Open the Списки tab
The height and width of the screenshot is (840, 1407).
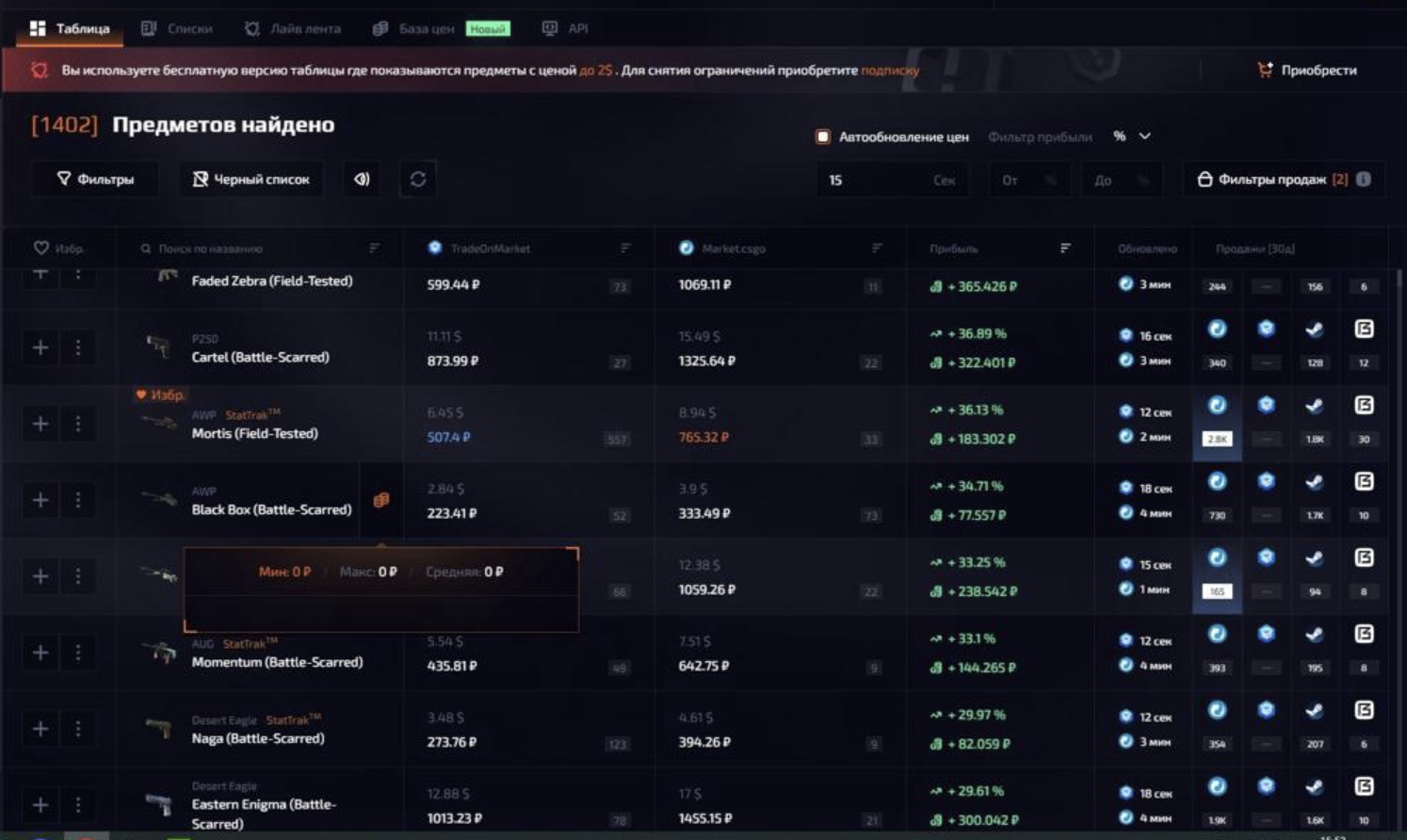point(177,28)
